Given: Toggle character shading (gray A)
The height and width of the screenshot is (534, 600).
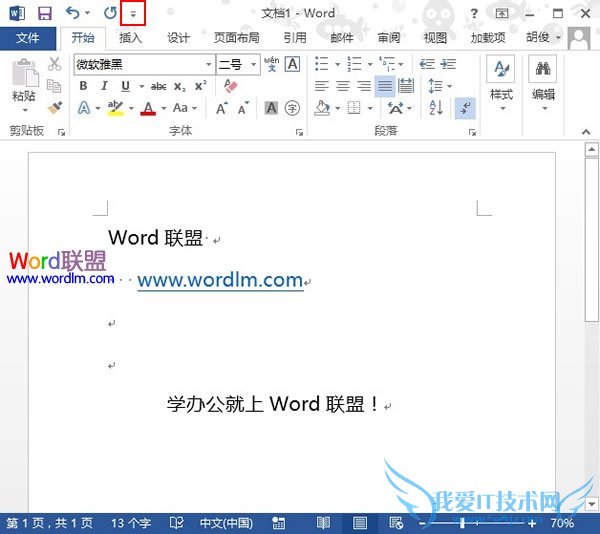Looking at the screenshot, I should coord(271,108).
